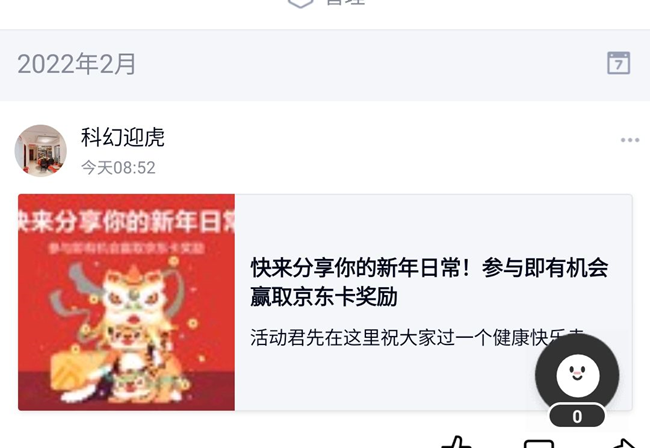
Task: Open the calendar date picker icon
Action: tap(618, 63)
